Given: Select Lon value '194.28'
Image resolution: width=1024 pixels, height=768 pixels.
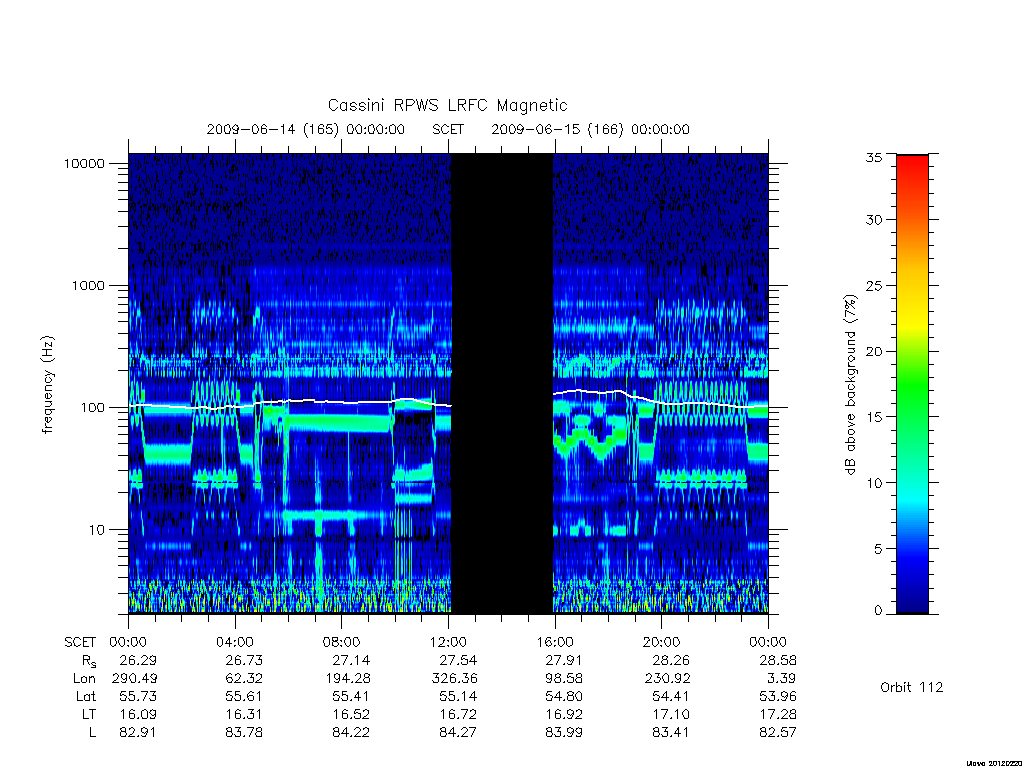Looking at the screenshot, I should coord(347,679).
